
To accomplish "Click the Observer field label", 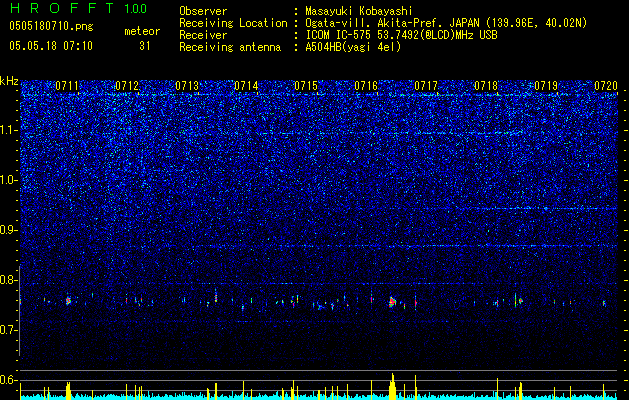I will point(203,11).
